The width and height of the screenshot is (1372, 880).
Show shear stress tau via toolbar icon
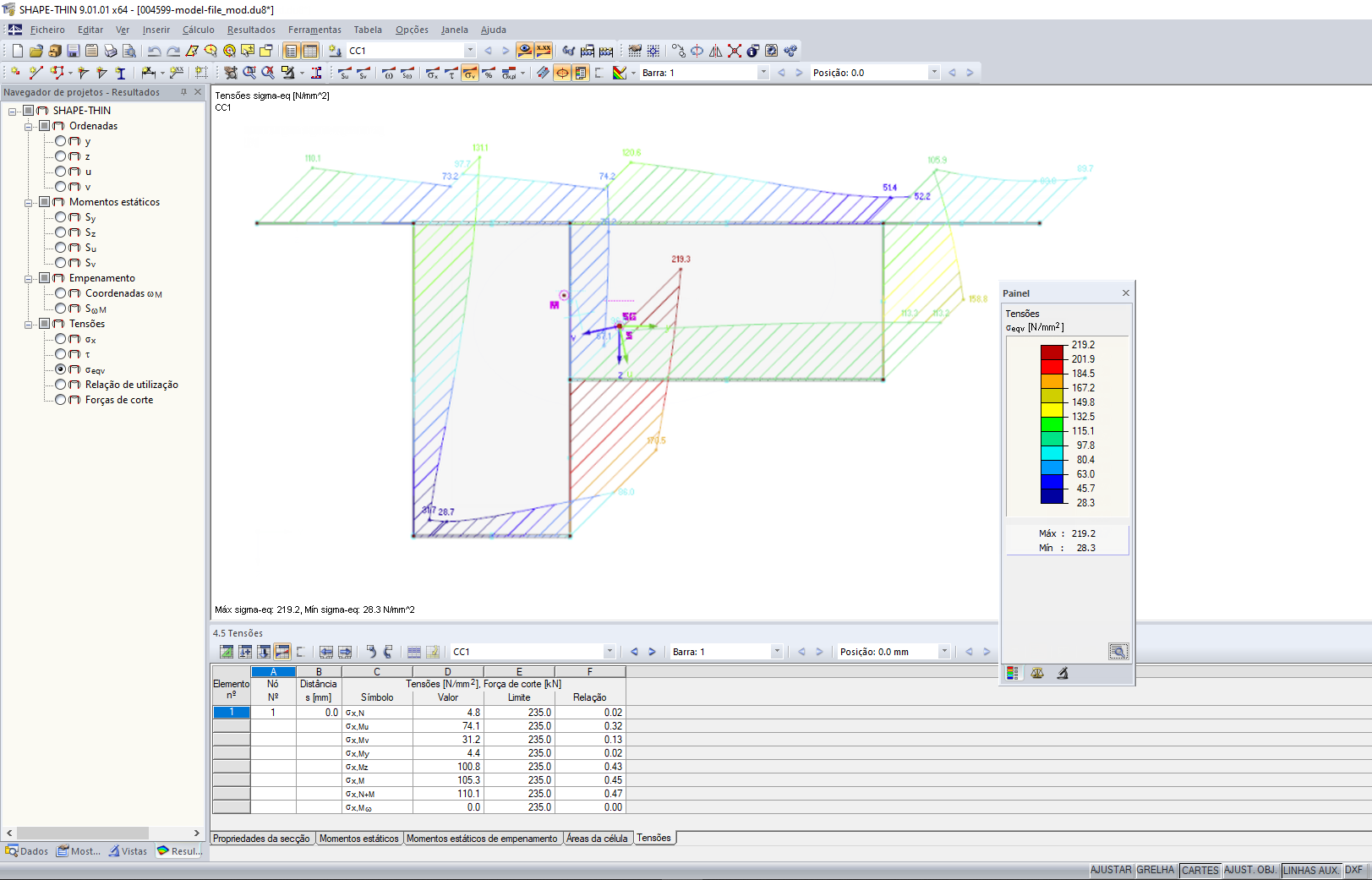point(451,73)
